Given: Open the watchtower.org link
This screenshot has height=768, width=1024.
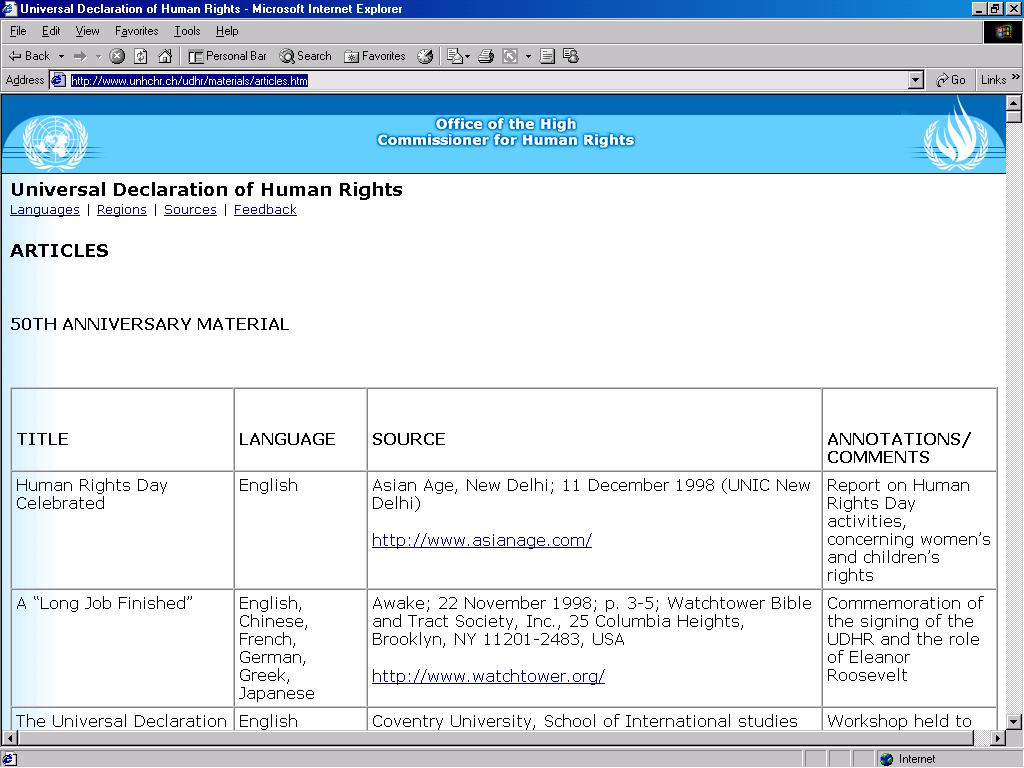Looking at the screenshot, I should tap(488, 676).
